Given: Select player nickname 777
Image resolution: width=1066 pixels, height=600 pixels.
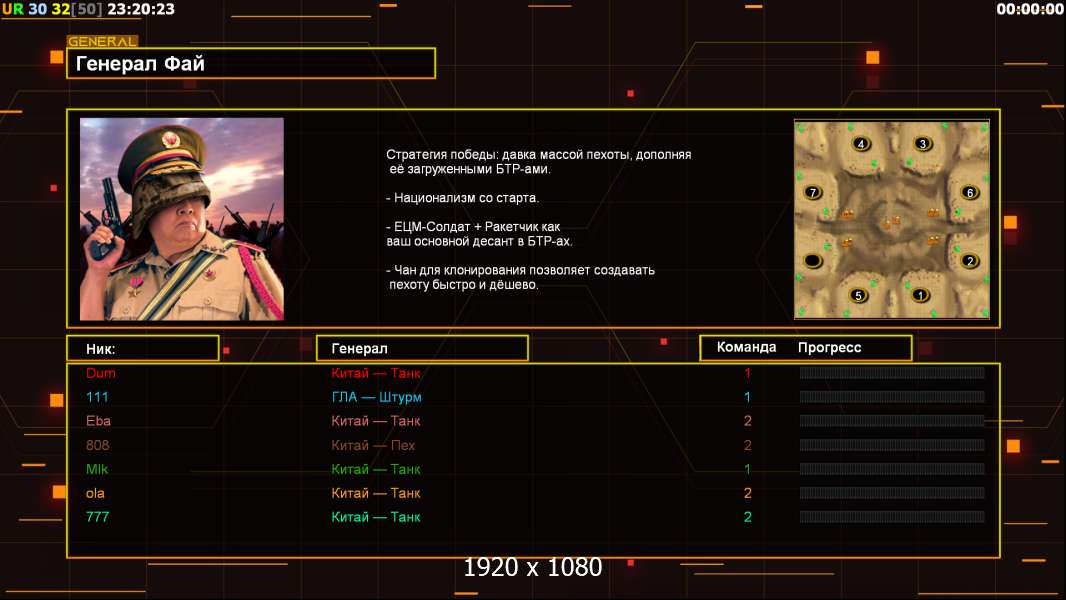Looking at the screenshot, I should pyautogui.click(x=97, y=516).
